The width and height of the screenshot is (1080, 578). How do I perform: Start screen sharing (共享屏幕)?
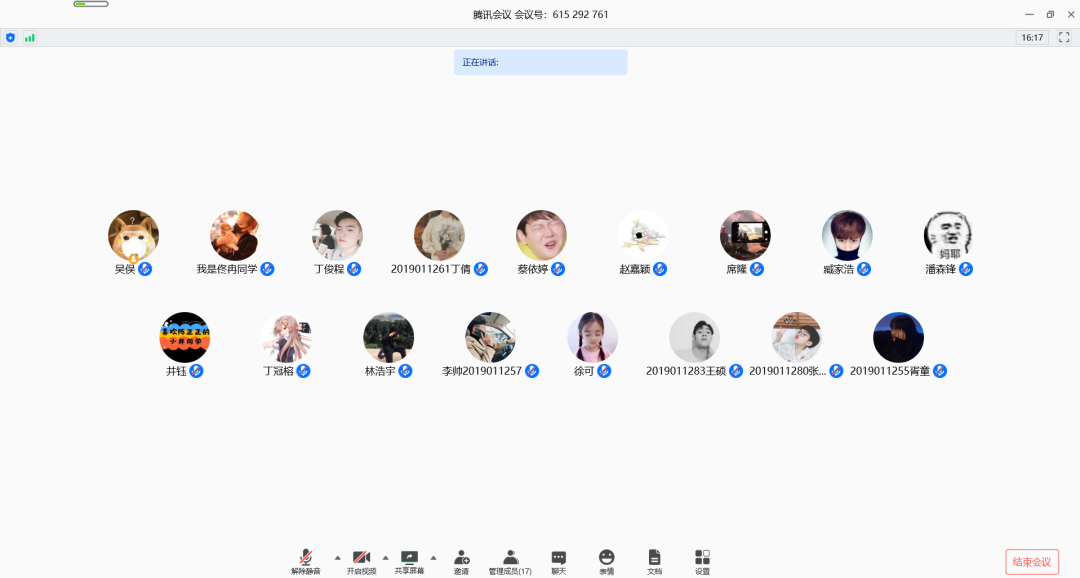click(409, 561)
